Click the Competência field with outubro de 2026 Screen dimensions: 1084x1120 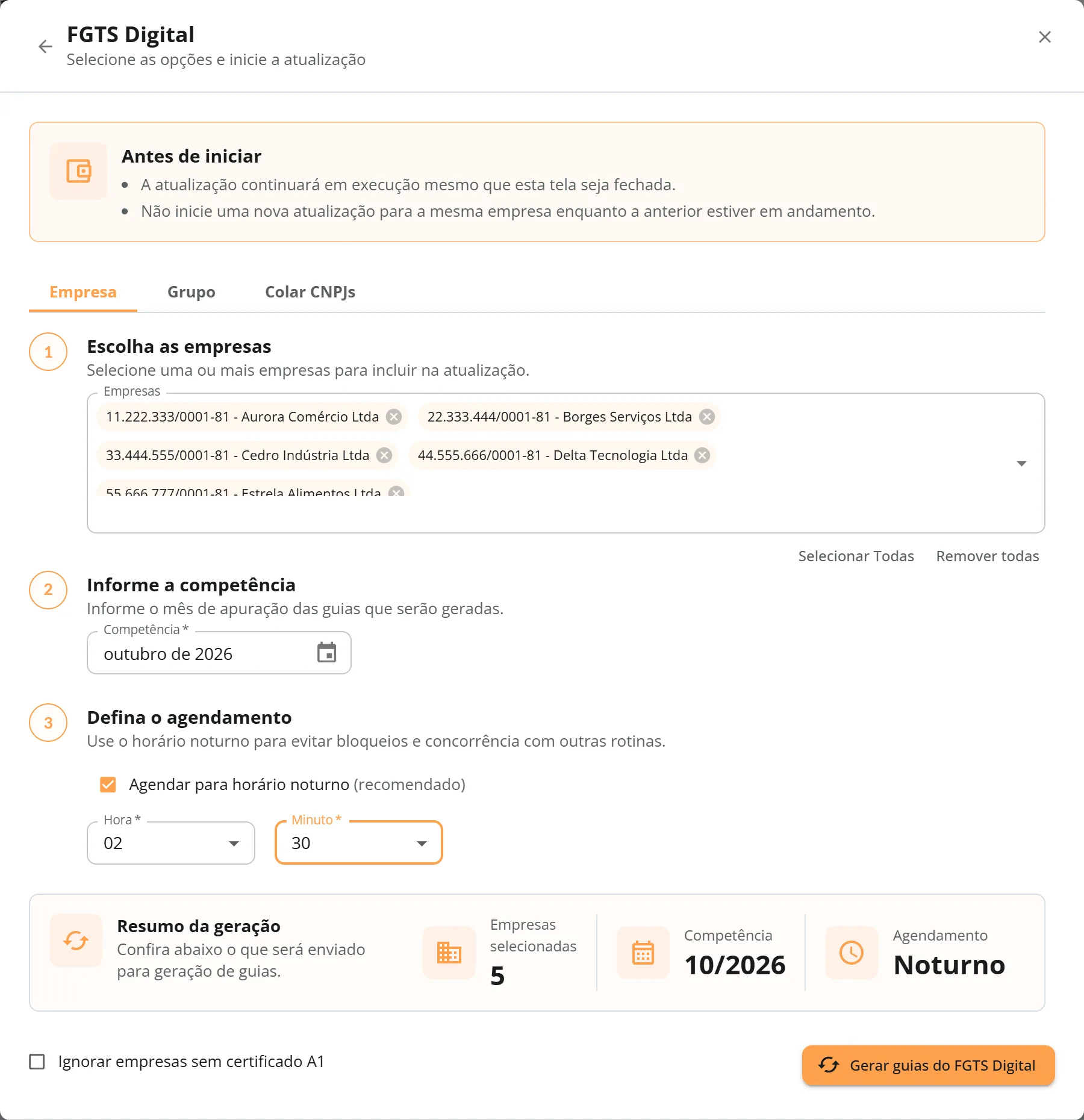pos(219,653)
